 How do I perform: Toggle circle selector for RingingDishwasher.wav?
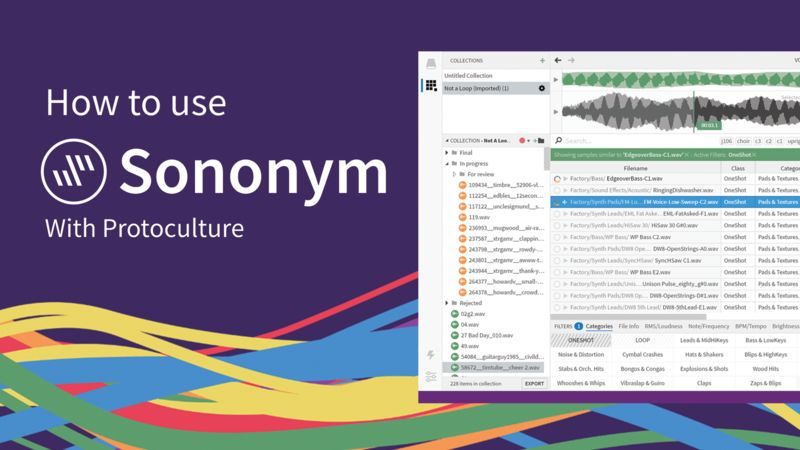pos(557,190)
